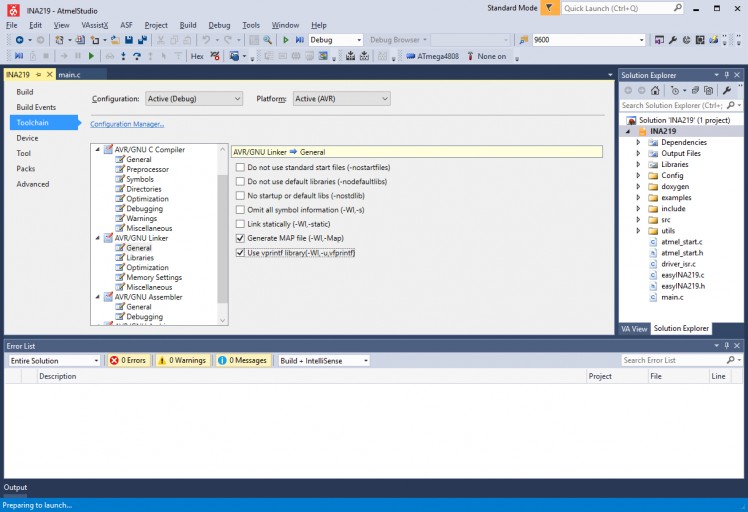Open the Platform Active (AVR) dropdown

point(340,99)
